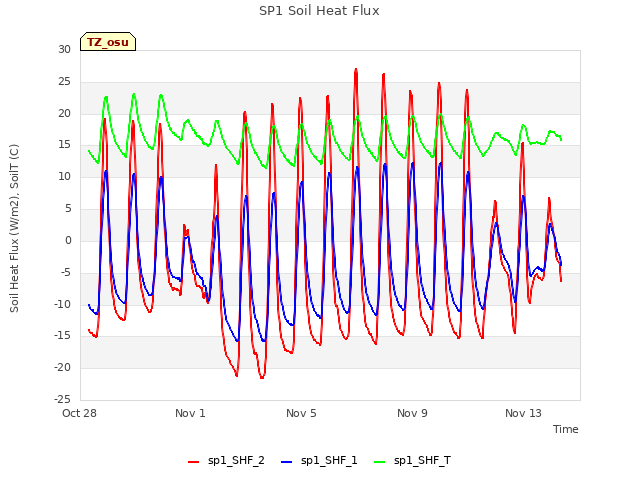
Task: Click the '10' y-axis tick label
Action: click(64, 177)
